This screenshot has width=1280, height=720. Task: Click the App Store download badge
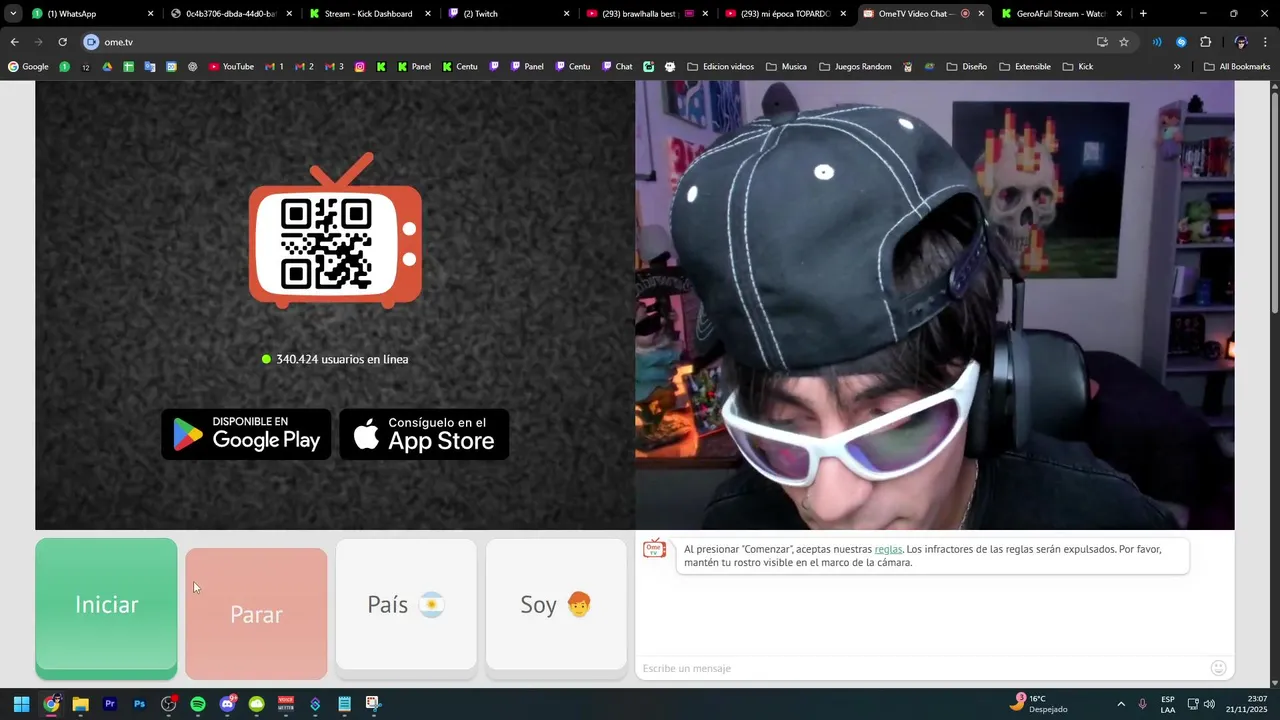pos(424,434)
